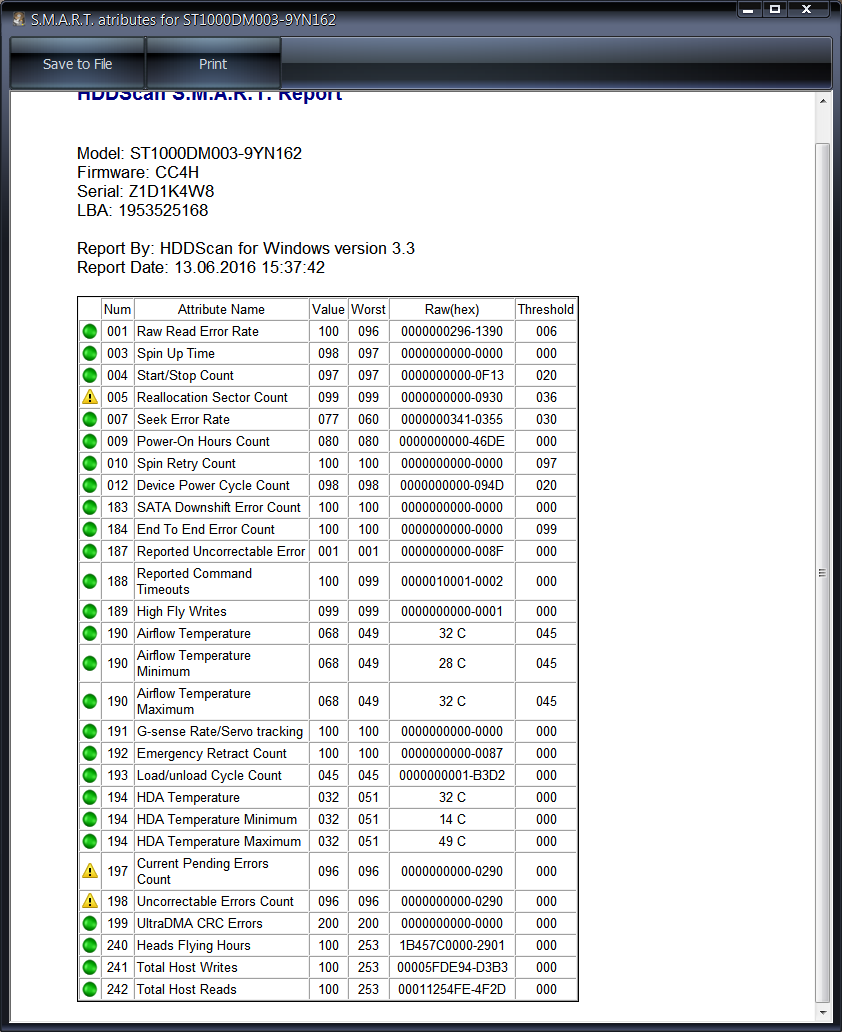Click green status icon for SATA Downshift Error Count
Screen dimensions: 842x1032
[x=90, y=507]
